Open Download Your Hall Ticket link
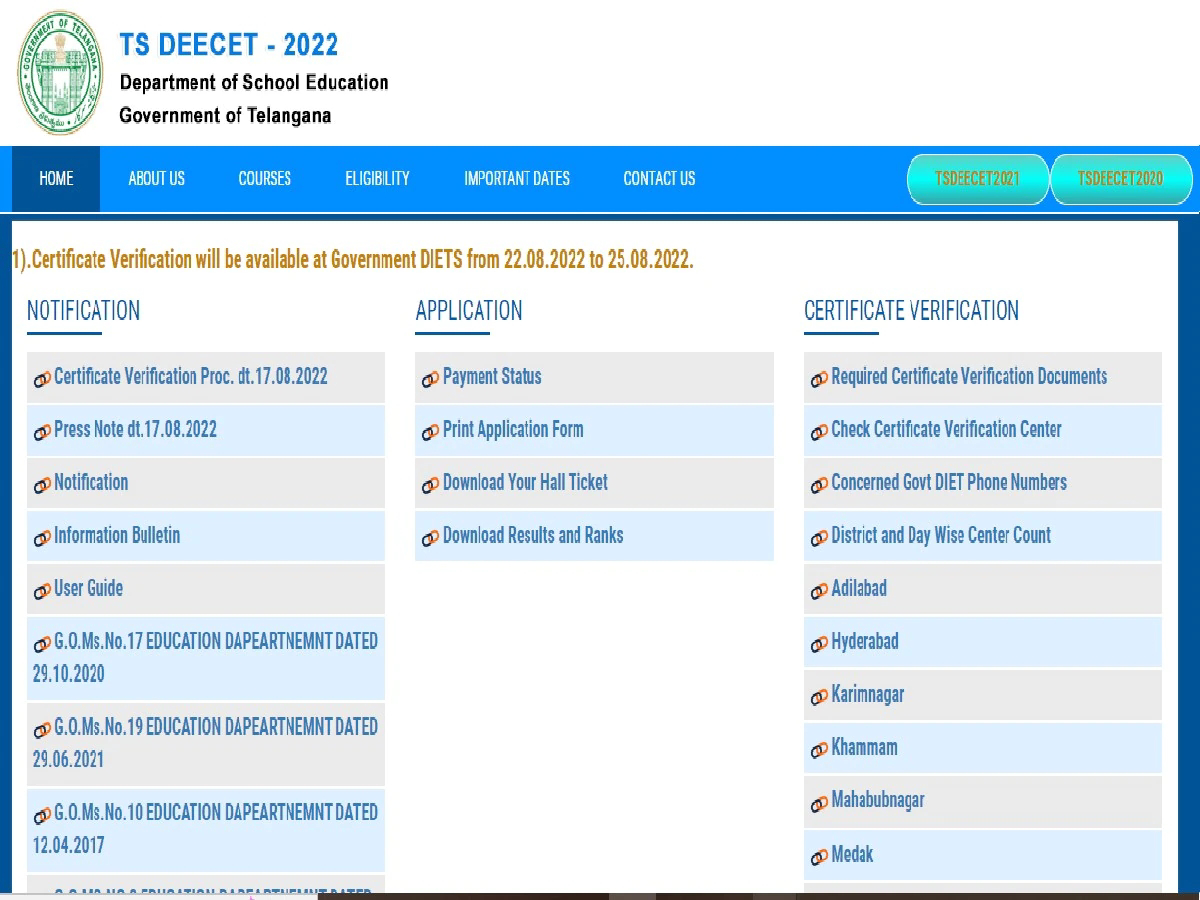Viewport: 1200px width, 900px height. coord(525,483)
